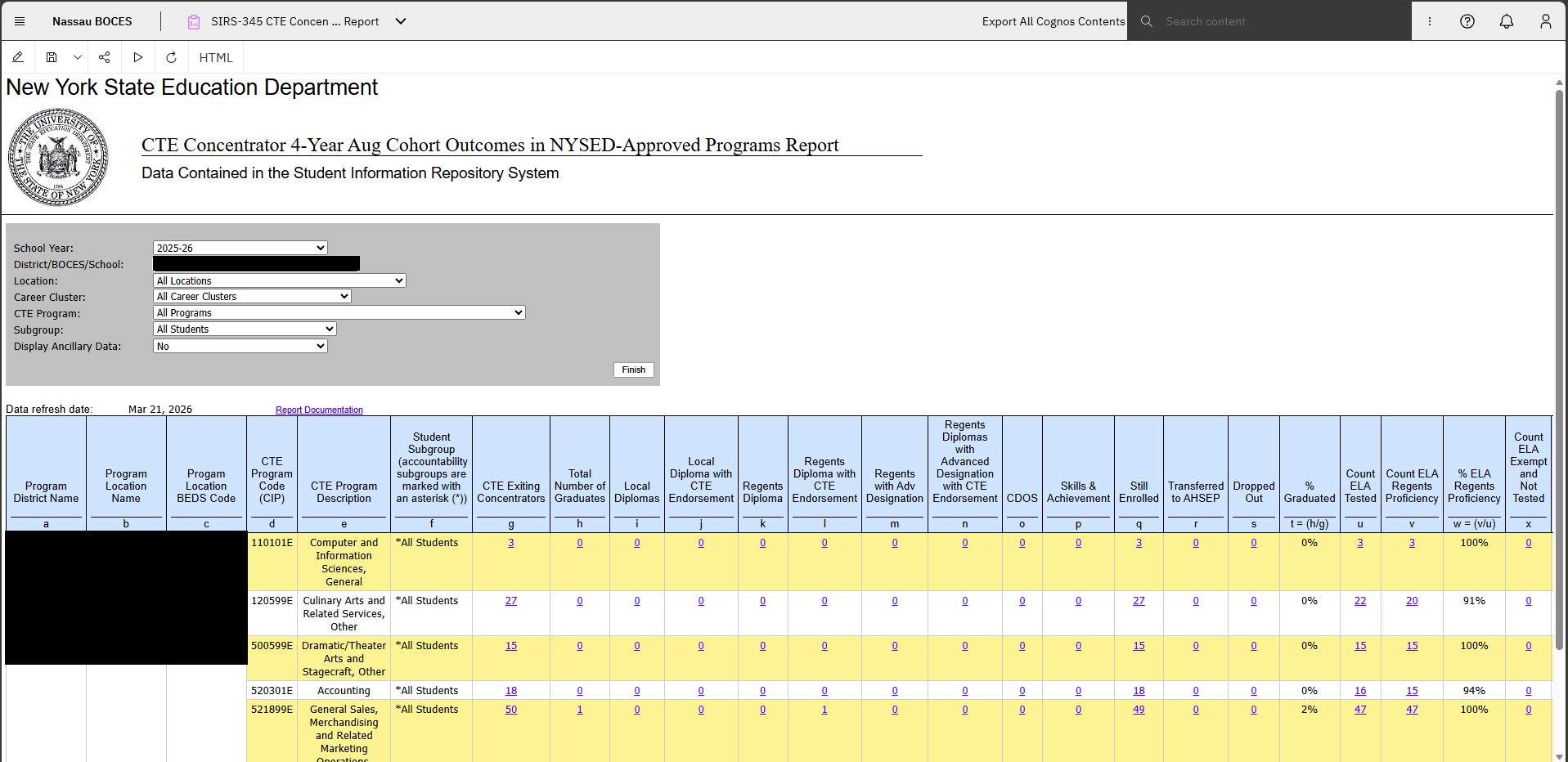1568x762 pixels.
Task: Run the report with the play icon
Action: (x=138, y=57)
